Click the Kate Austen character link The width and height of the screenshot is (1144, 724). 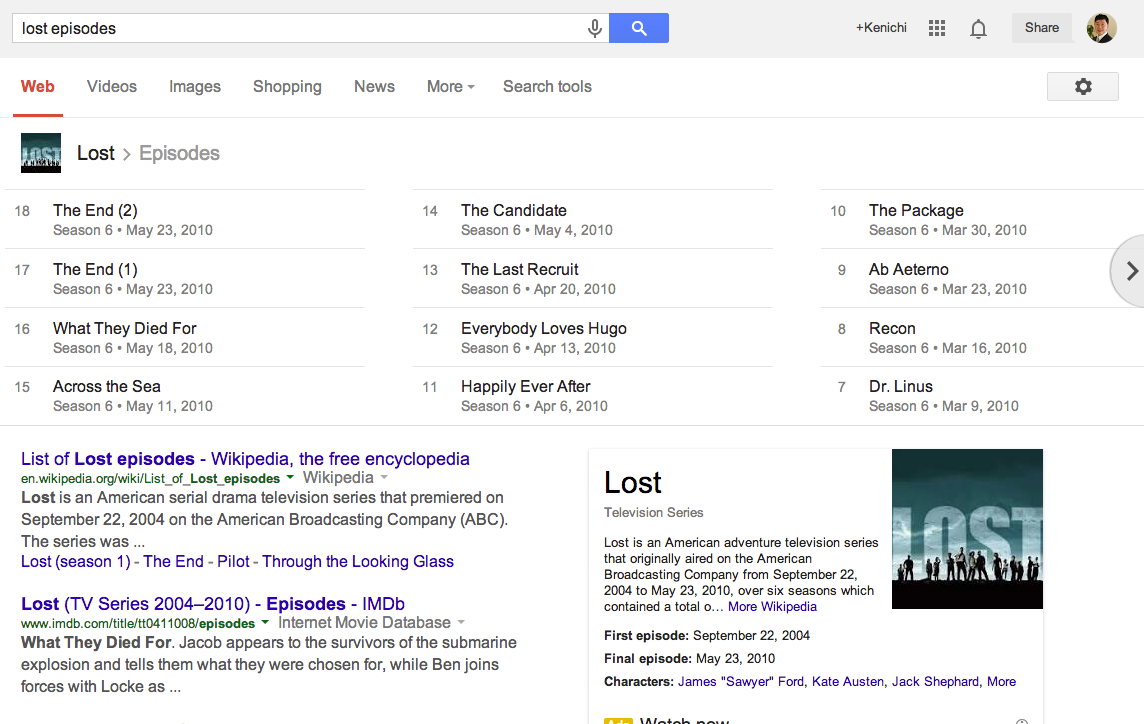pyautogui.click(x=848, y=681)
